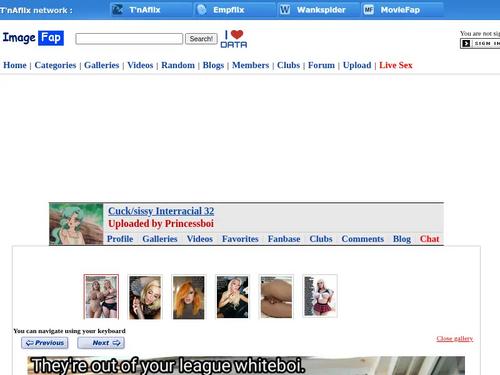Go to the Previous image

coord(45,343)
